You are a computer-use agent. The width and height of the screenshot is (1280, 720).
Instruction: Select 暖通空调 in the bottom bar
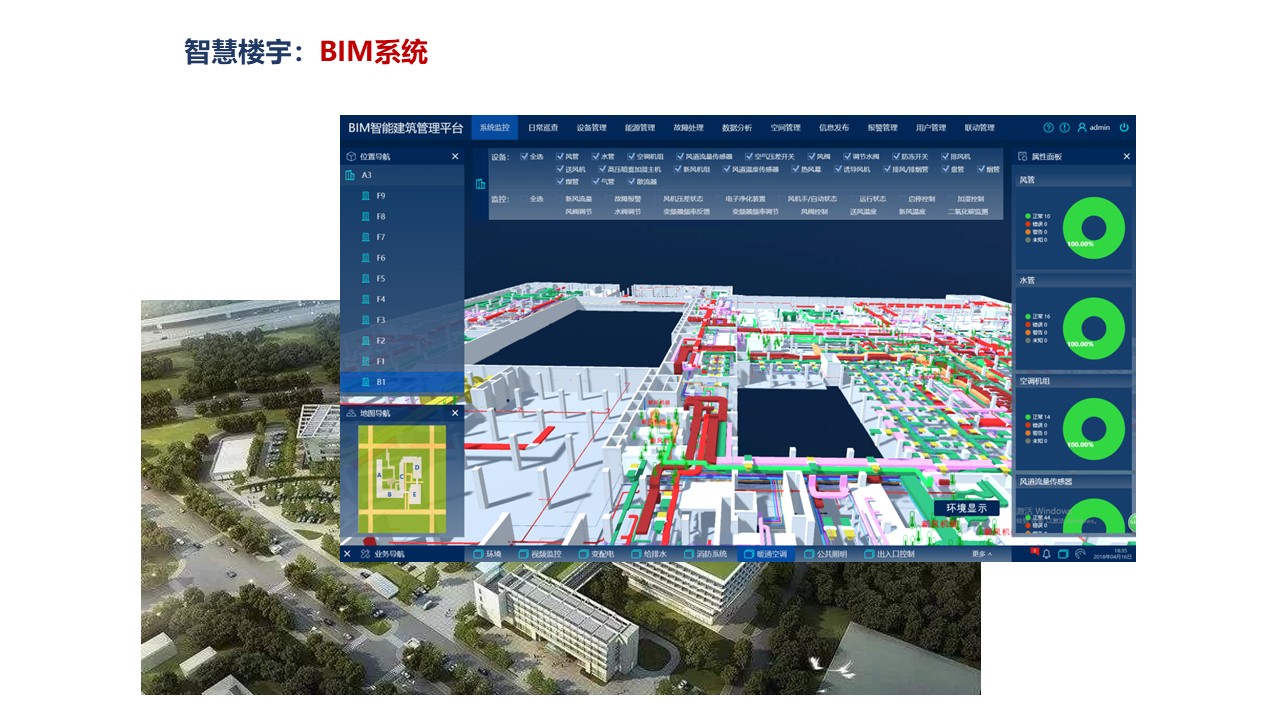pyautogui.click(x=766, y=554)
